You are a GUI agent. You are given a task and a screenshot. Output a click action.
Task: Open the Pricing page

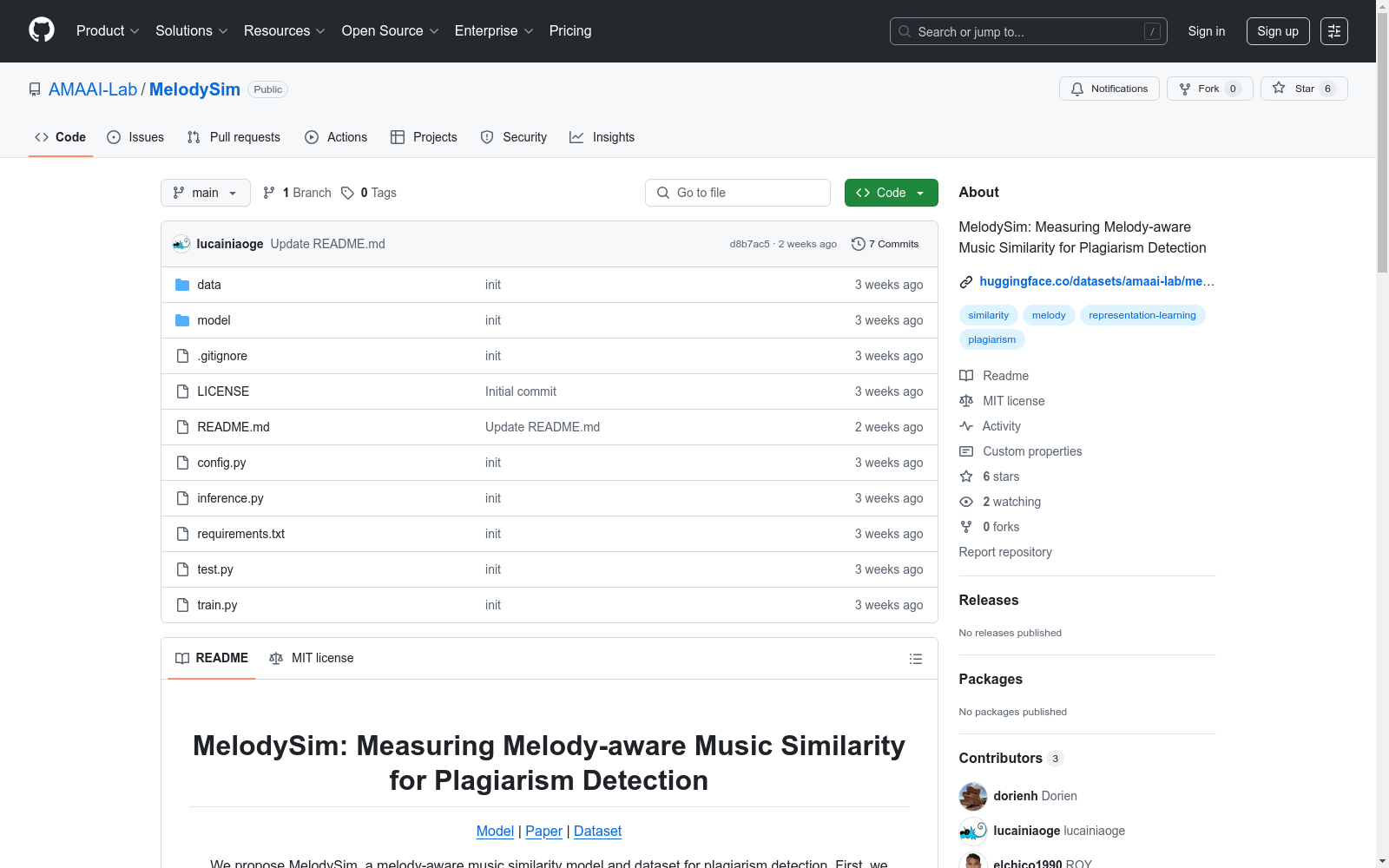[x=570, y=31]
